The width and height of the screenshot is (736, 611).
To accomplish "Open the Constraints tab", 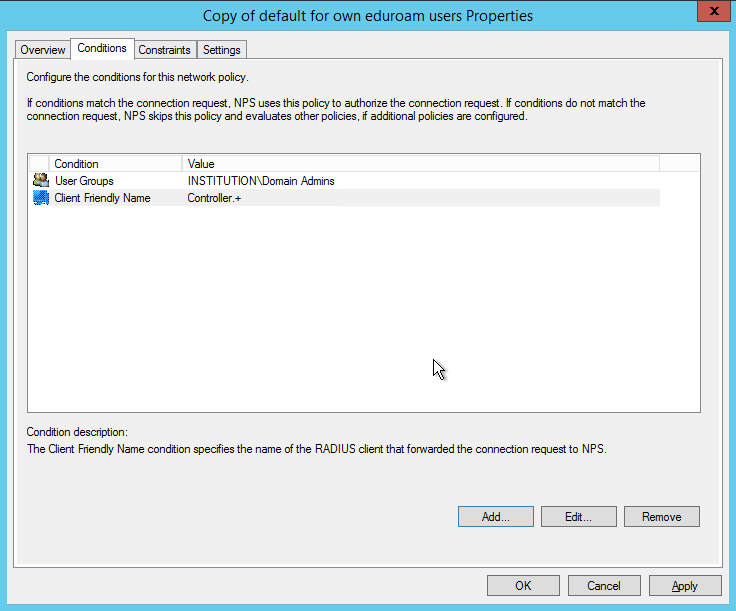I will click(x=164, y=50).
